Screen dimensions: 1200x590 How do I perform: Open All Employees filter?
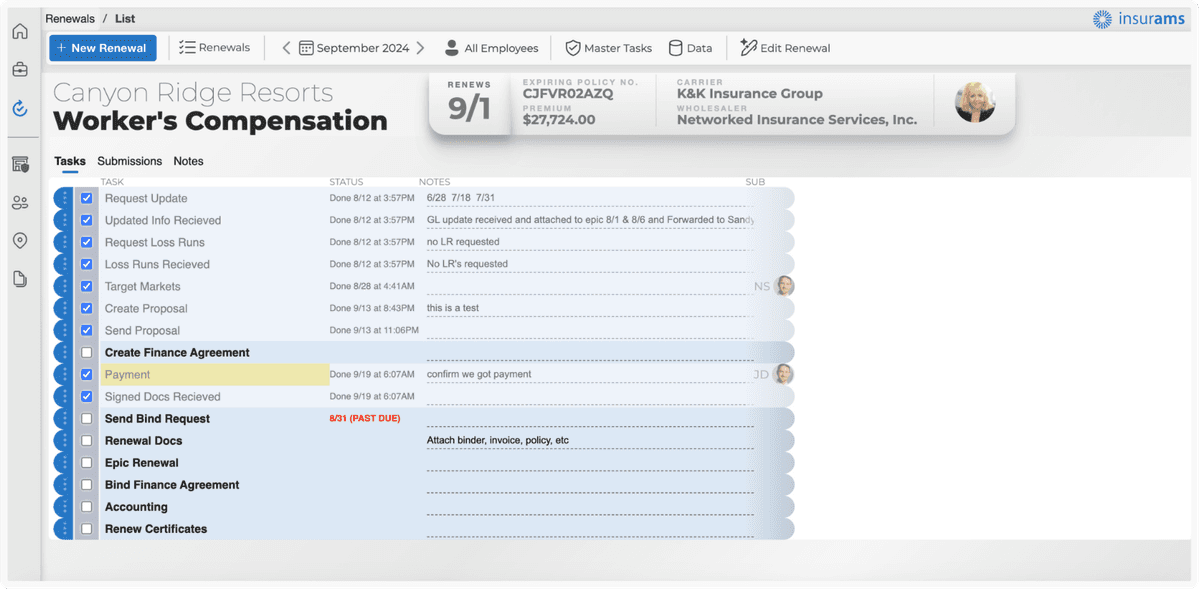(x=491, y=48)
